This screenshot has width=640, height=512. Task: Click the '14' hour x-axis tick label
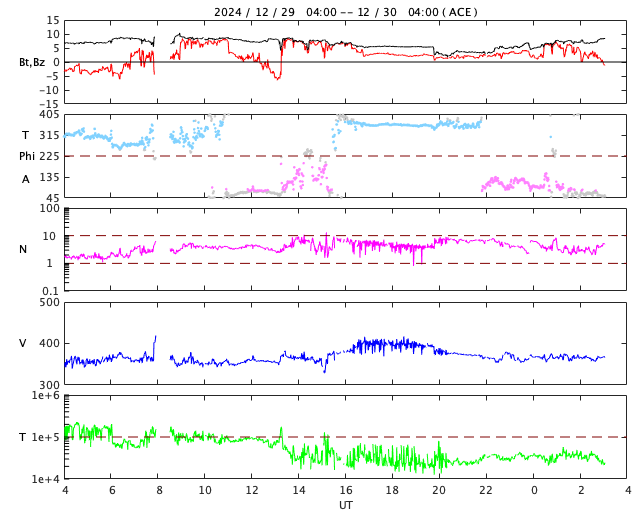299,490
